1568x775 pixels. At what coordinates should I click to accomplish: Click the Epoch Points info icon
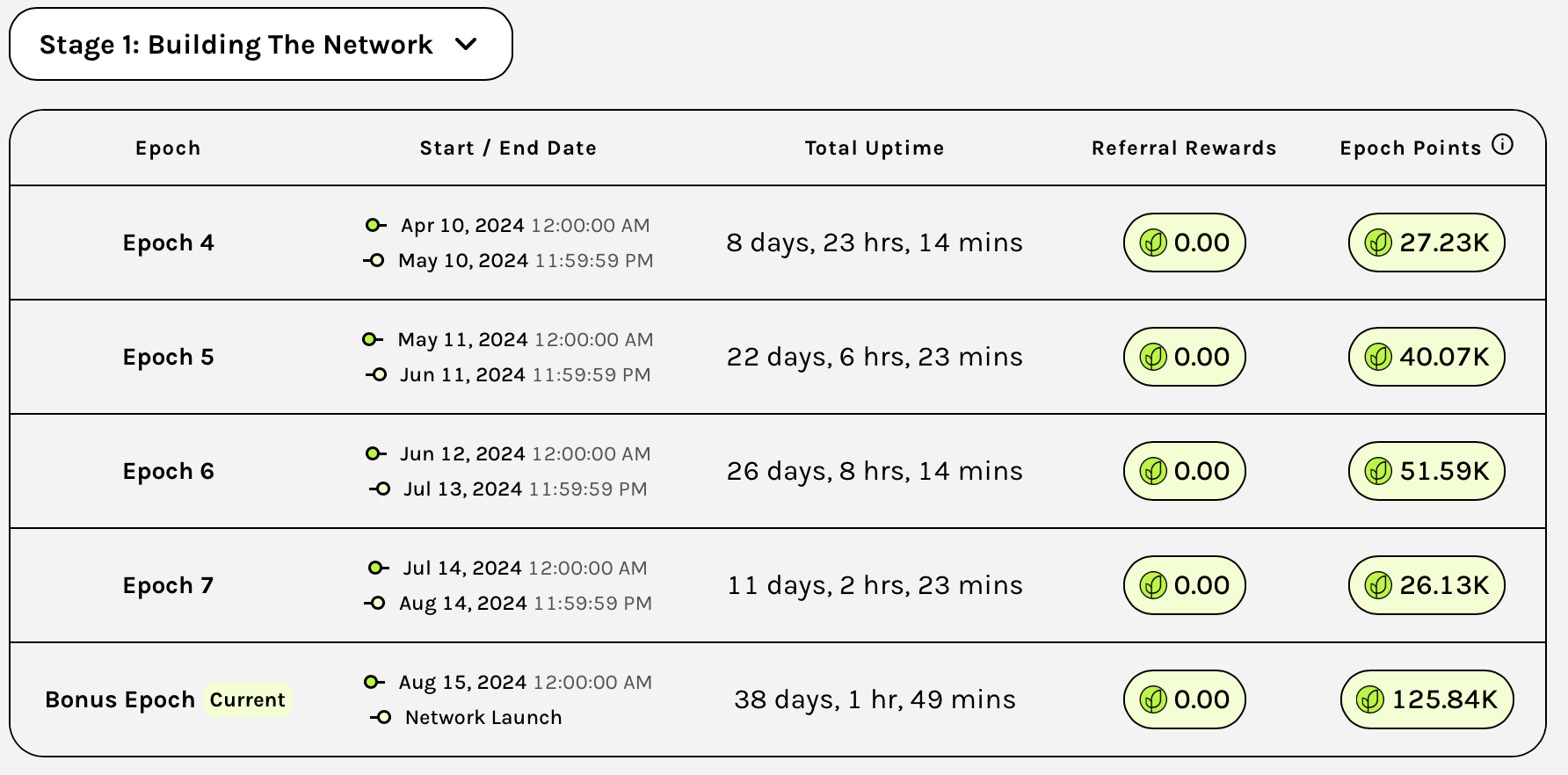click(1503, 145)
